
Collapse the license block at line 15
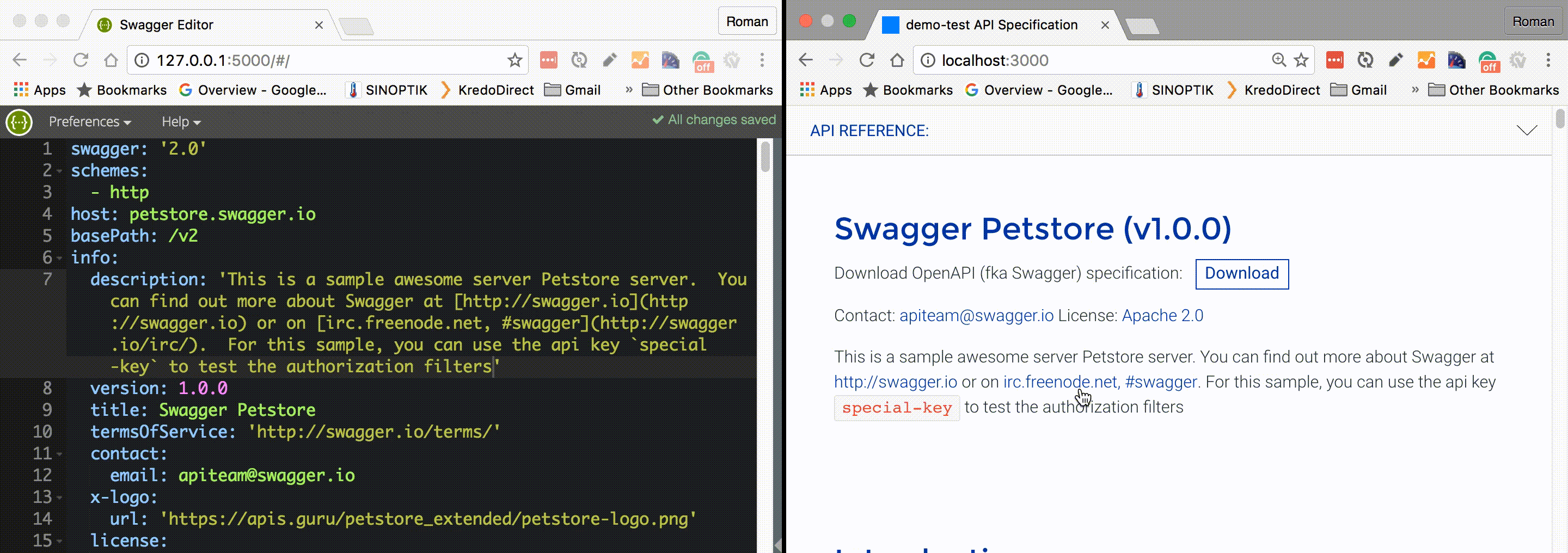click(x=60, y=542)
